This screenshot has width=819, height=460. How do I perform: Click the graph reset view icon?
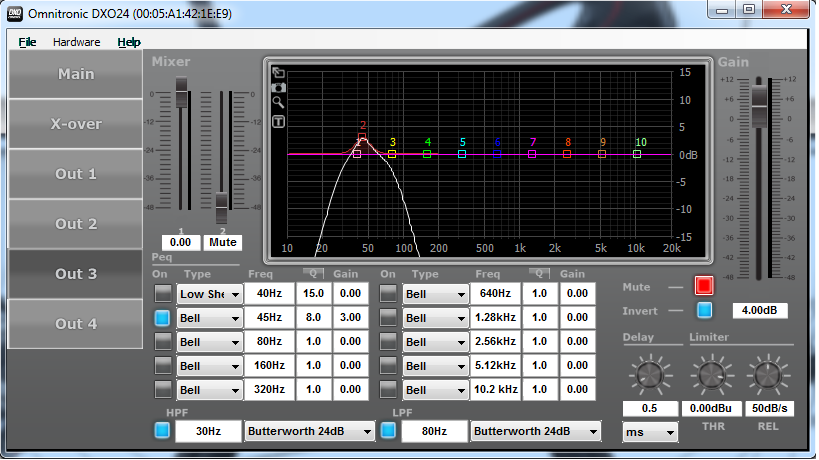click(278, 73)
